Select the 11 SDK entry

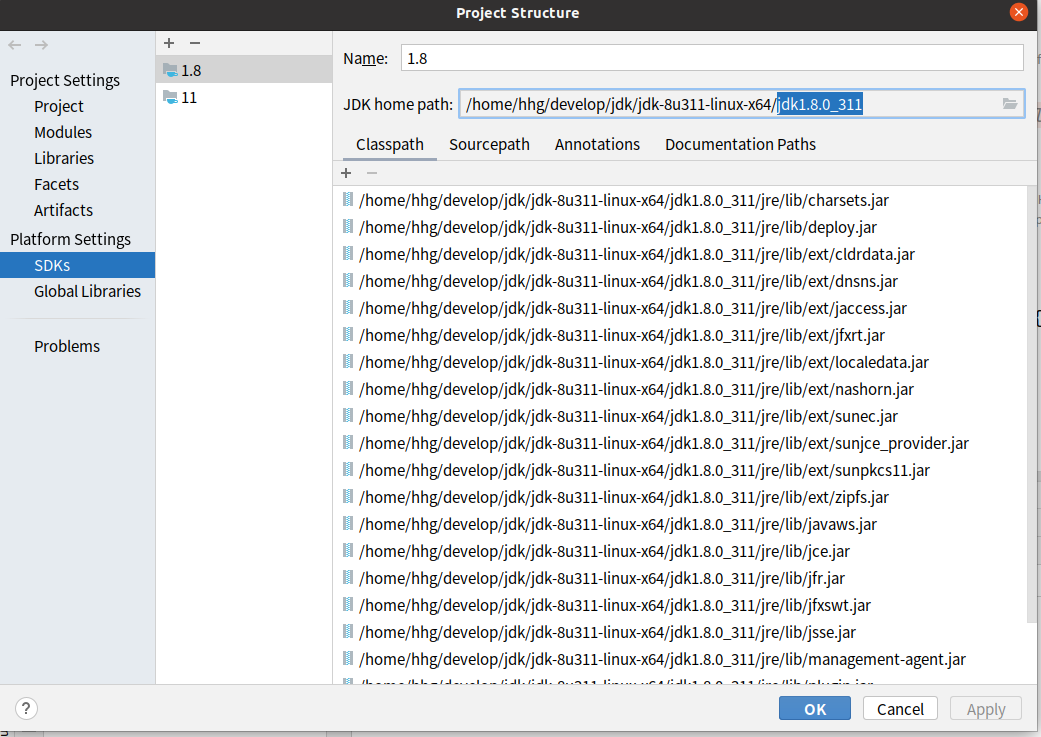tap(244, 97)
